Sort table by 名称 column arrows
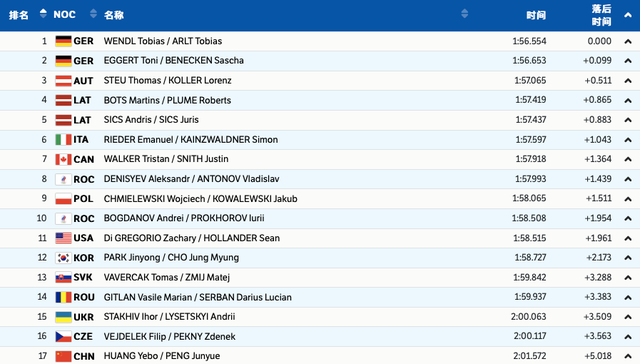 pos(464,13)
